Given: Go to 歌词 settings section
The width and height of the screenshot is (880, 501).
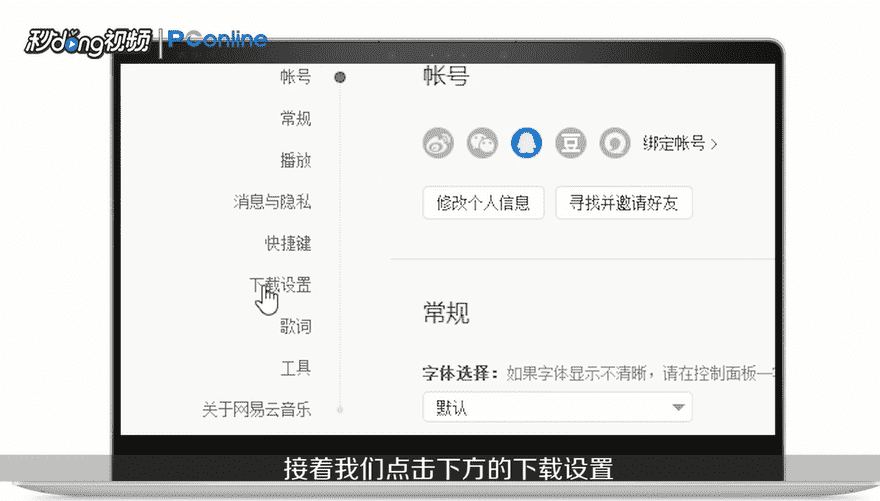Looking at the screenshot, I should pyautogui.click(x=296, y=327).
